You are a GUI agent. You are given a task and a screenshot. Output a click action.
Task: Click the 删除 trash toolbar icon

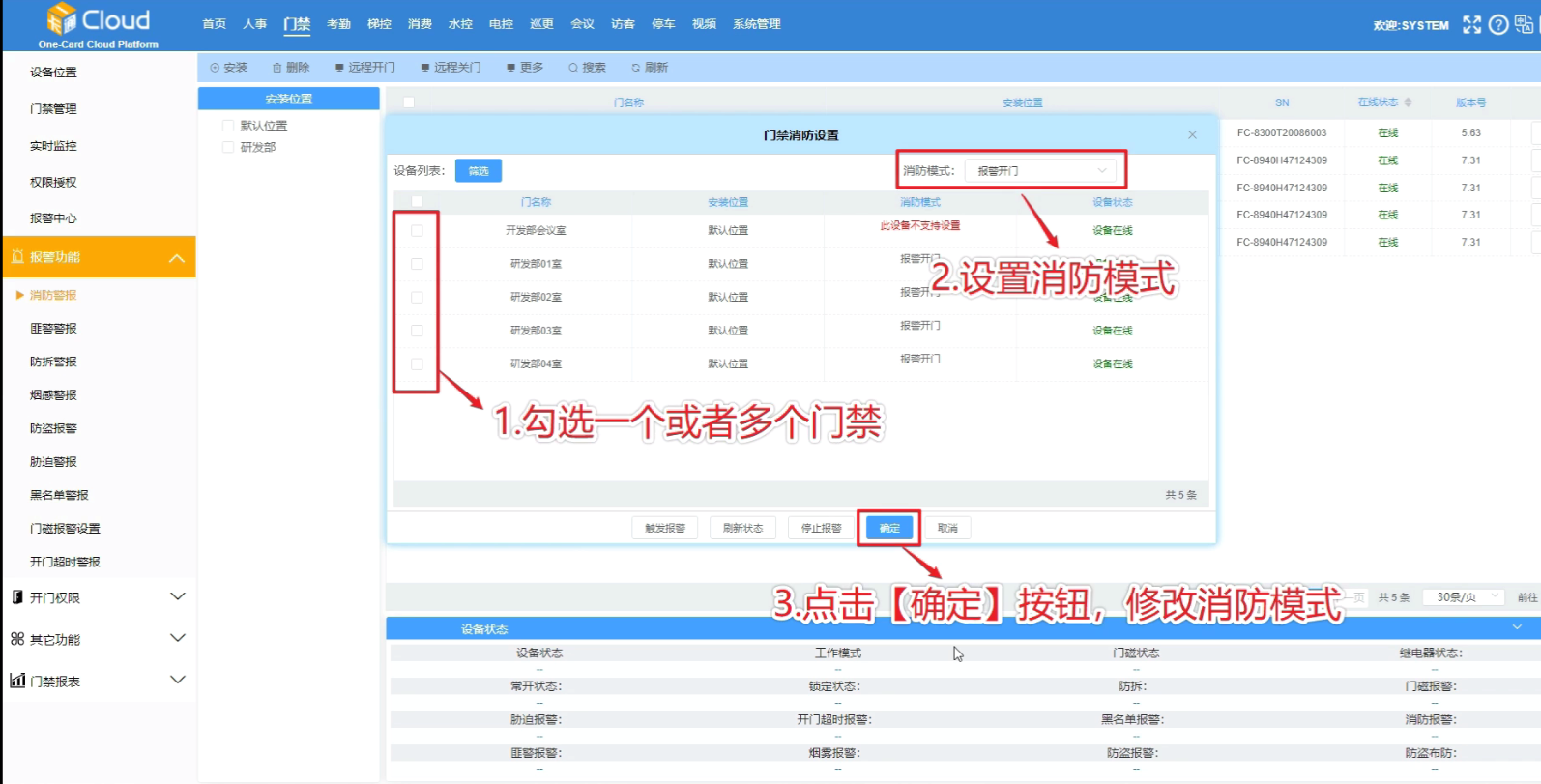tap(277, 68)
